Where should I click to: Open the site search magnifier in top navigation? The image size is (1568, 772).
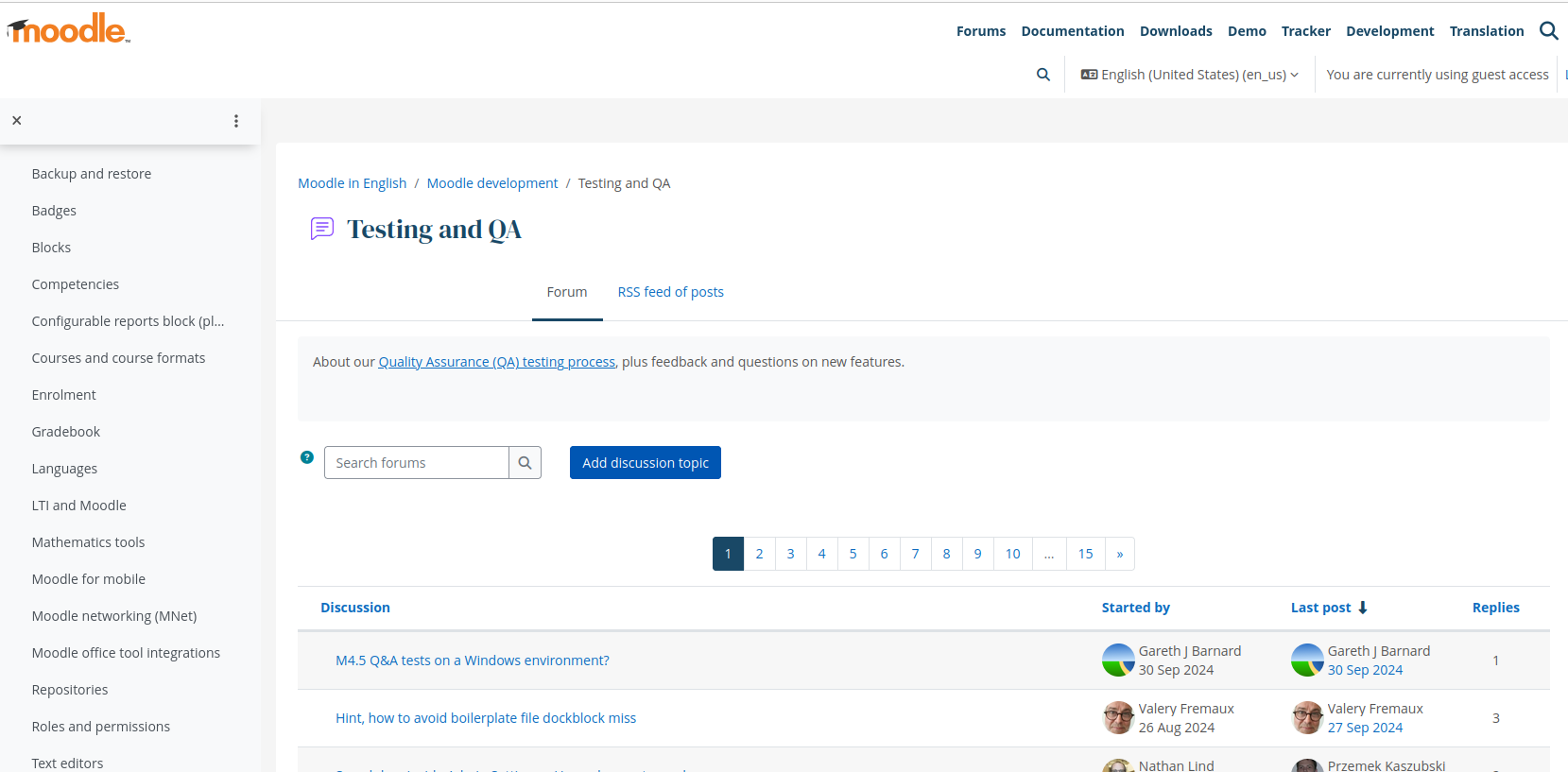(x=1548, y=31)
